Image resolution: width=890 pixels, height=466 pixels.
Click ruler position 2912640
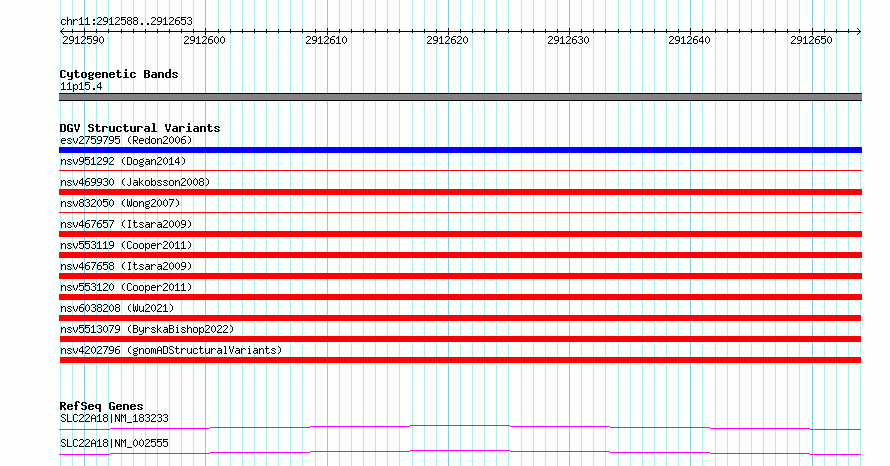(x=689, y=40)
